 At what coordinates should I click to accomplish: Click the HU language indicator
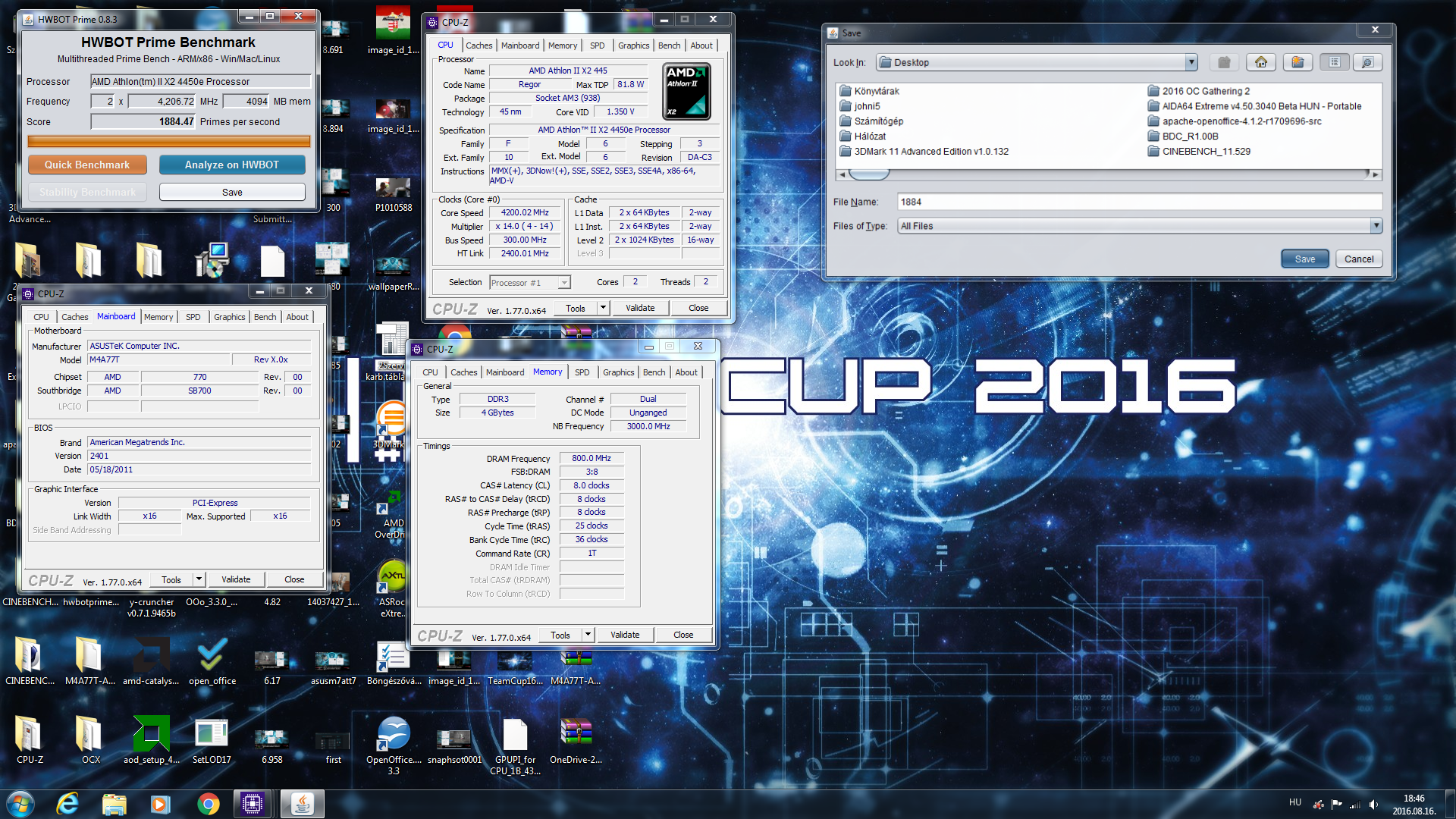point(1295,802)
